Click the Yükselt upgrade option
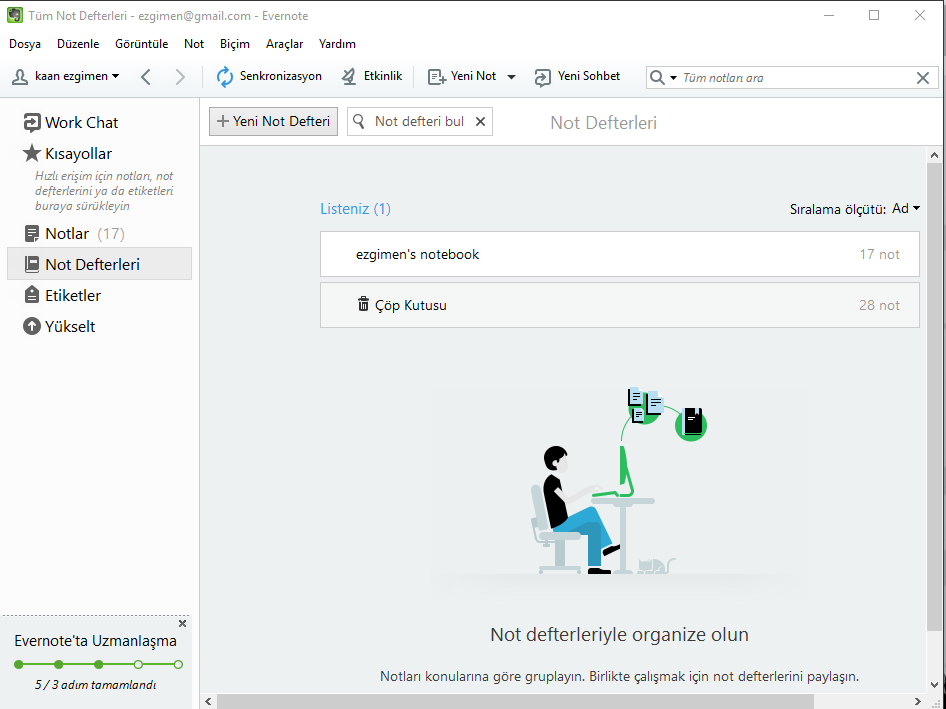Viewport: 946px width, 709px height. pos(64,326)
